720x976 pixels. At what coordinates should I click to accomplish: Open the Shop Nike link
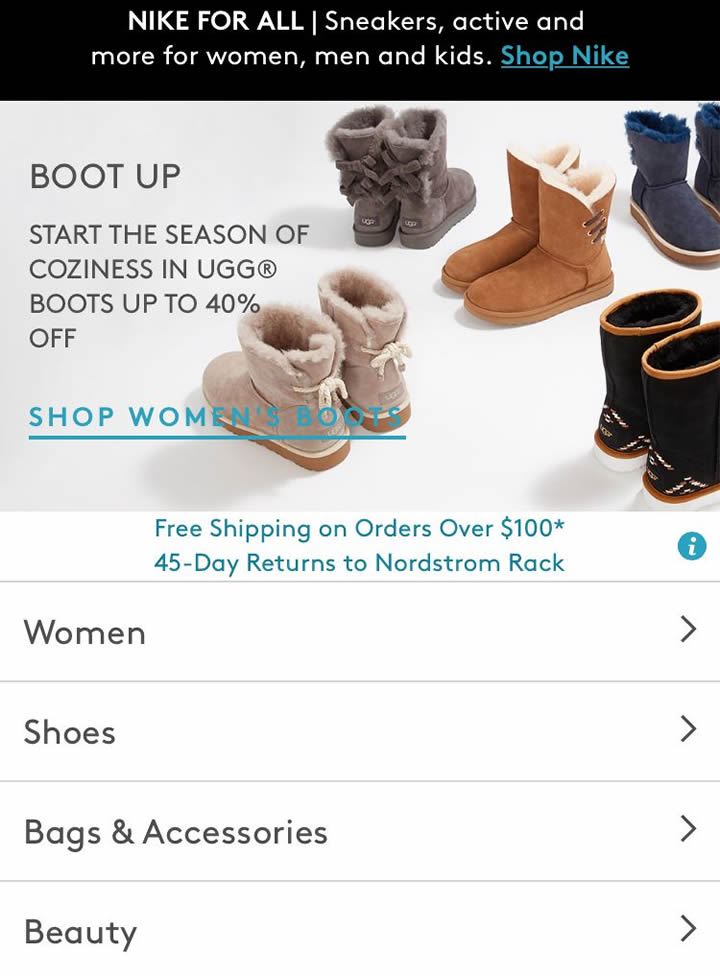[564, 56]
